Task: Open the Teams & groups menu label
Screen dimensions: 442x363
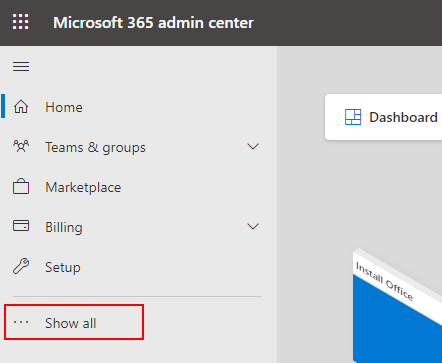Action: 95,147
